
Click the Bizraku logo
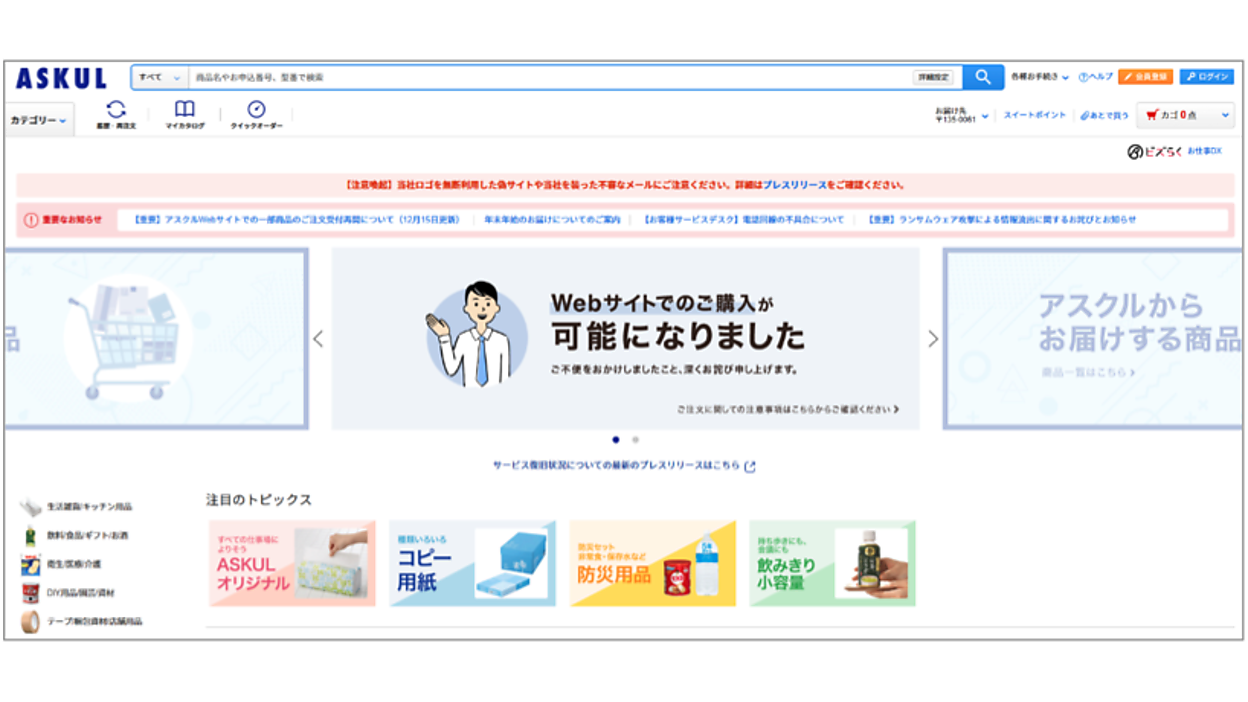tap(1155, 152)
